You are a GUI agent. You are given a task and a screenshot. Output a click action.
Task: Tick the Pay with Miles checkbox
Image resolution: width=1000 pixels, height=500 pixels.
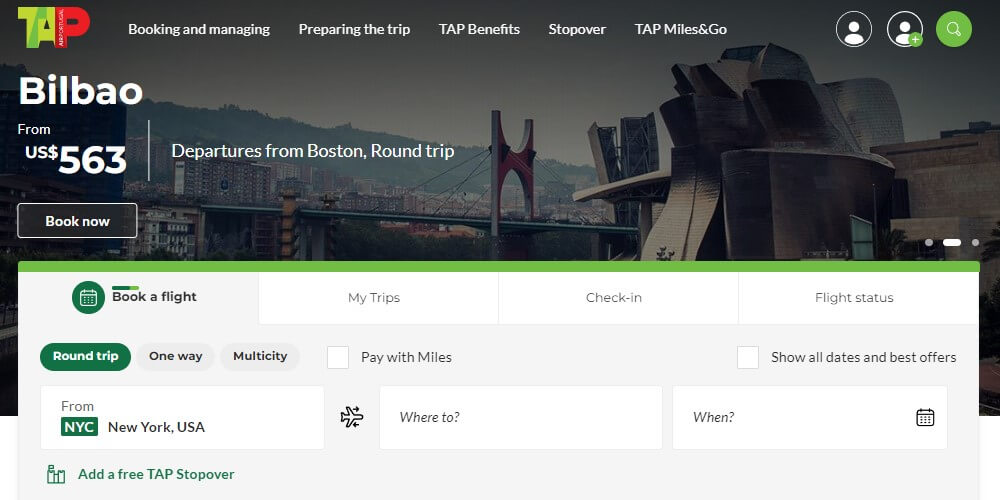[x=338, y=357]
